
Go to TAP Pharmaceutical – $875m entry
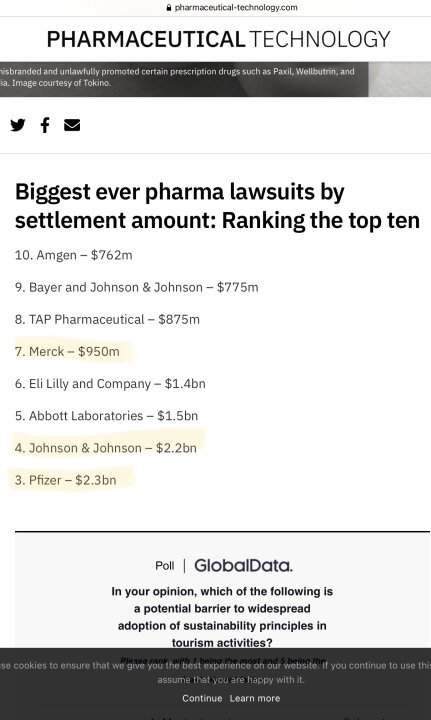pos(107,319)
